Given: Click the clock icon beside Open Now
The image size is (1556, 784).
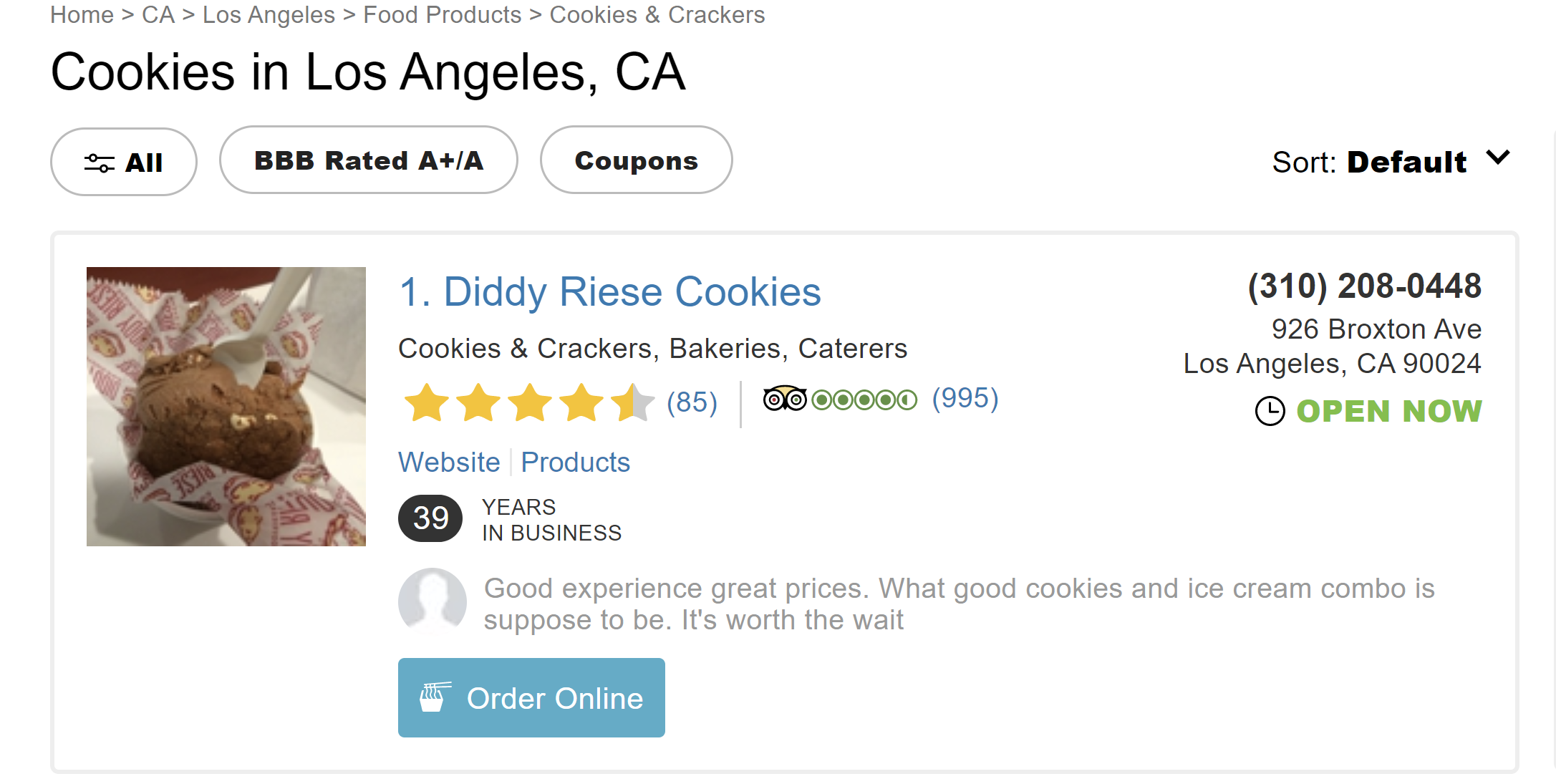Looking at the screenshot, I should 1270,412.
